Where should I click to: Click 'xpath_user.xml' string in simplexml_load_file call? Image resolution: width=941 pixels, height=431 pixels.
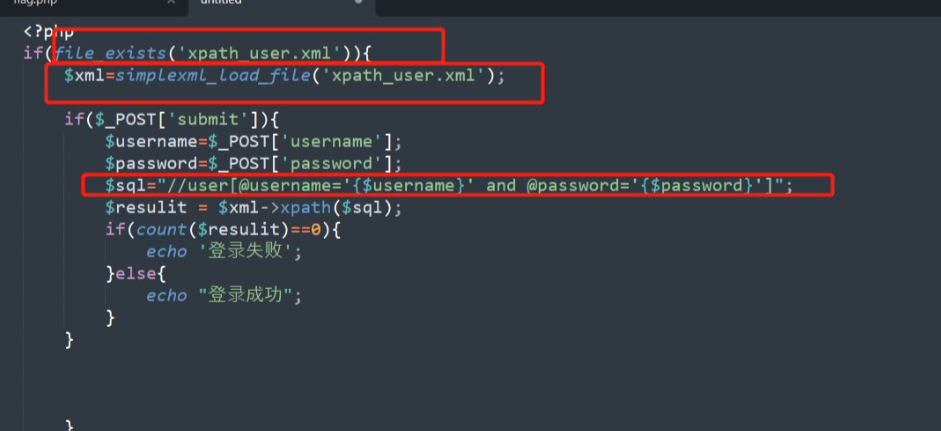(x=408, y=76)
